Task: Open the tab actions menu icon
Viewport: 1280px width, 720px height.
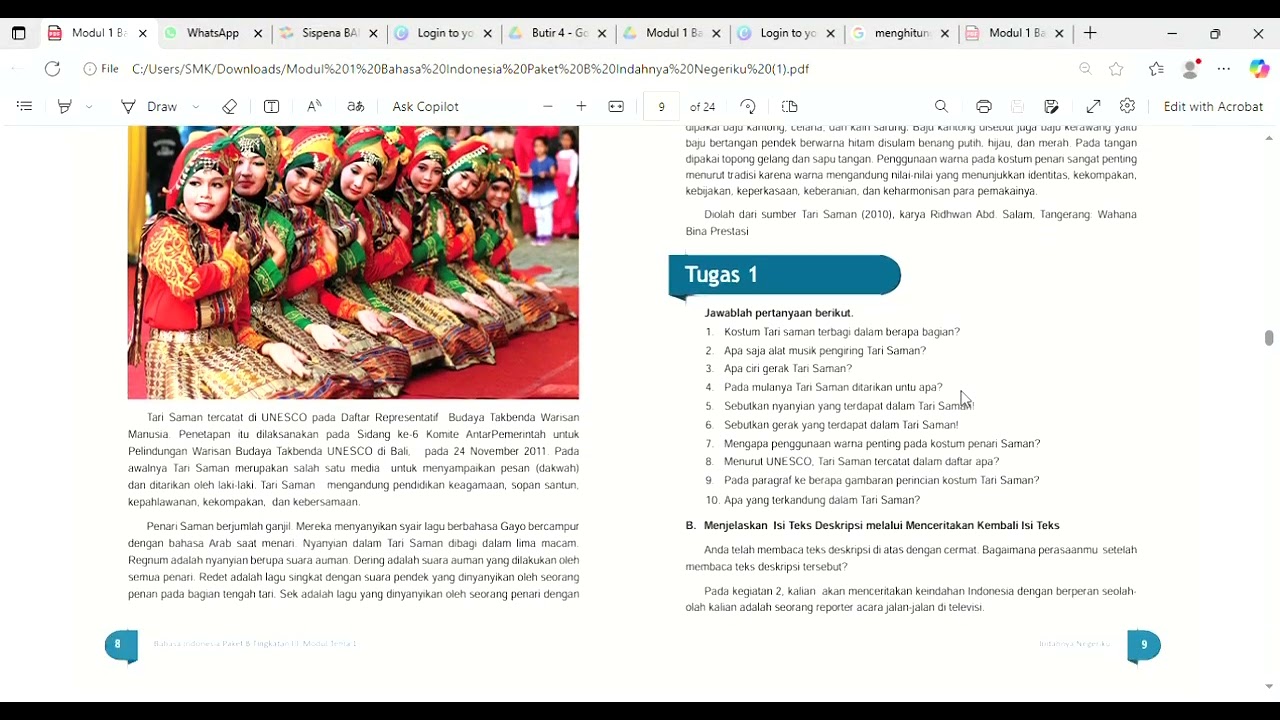Action: click(18, 33)
